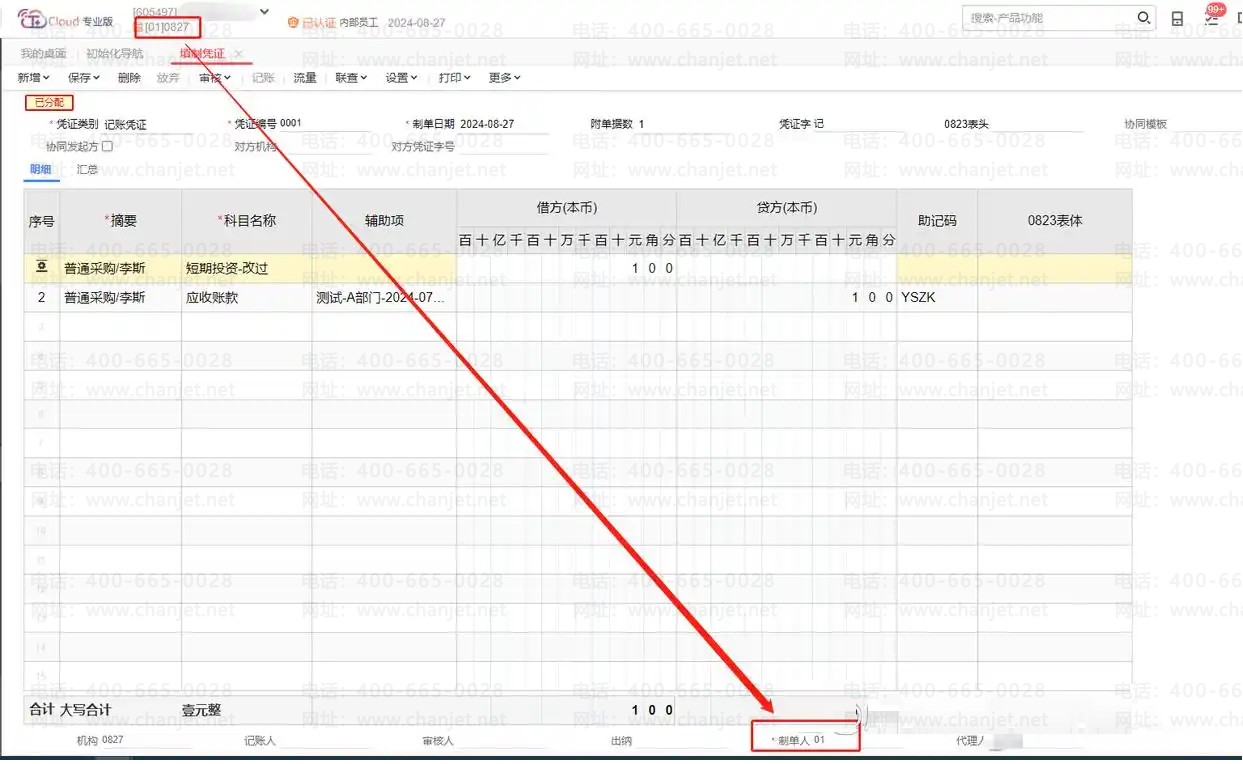Open the 更多 dropdown
The width and height of the screenshot is (1243, 764).
pos(505,78)
